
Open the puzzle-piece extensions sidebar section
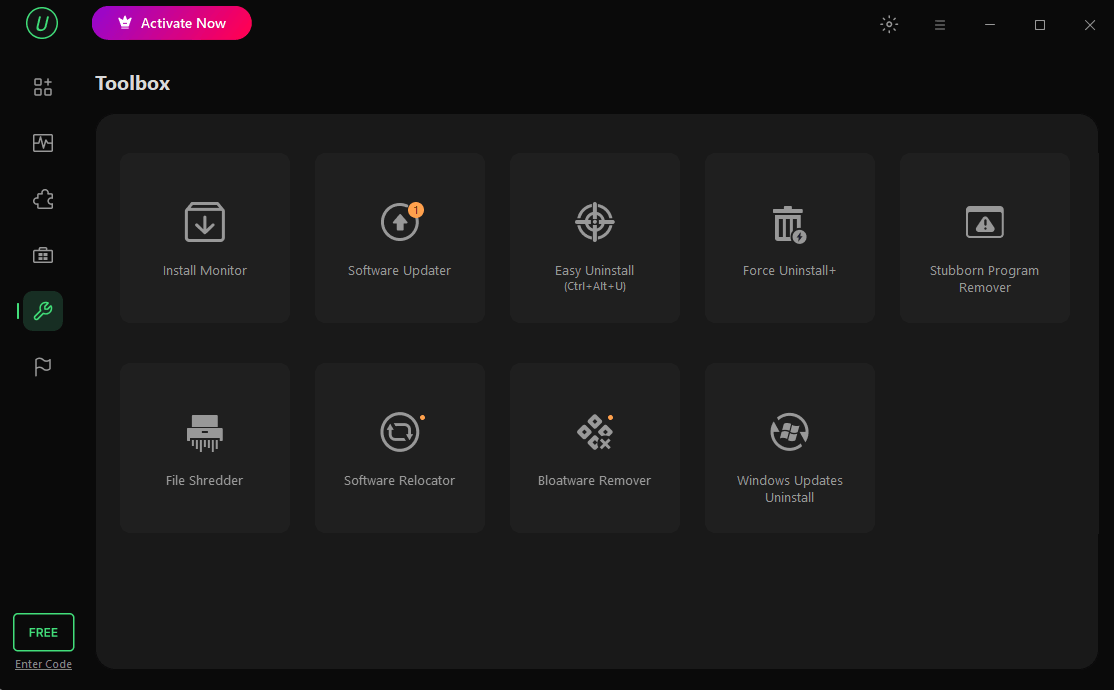[x=43, y=199]
